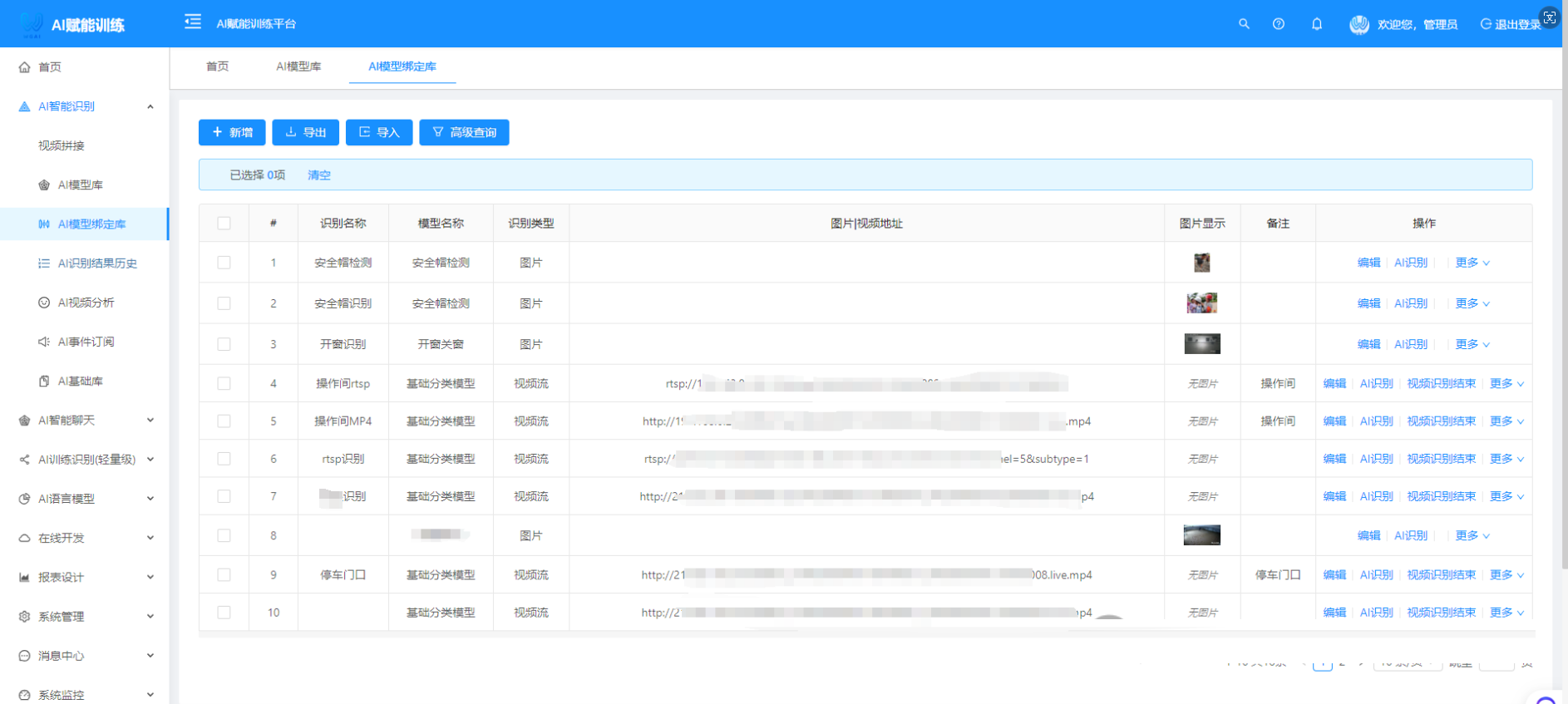The width and height of the screenshot is (1568, 704).
Task: Switch to the AI模型库 tab
Action: pos(298,66)
